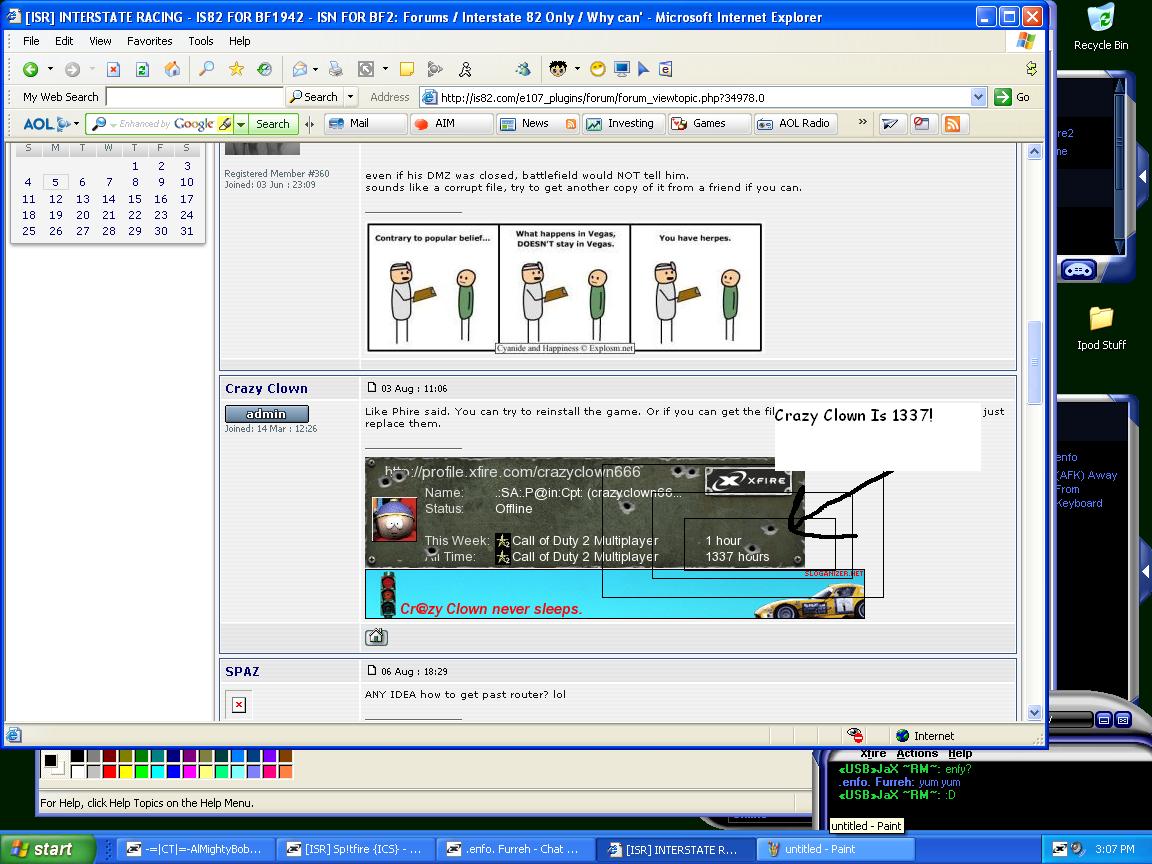Click the SPAZ username link
1152x864 pixels.
[x=242, y=671]
